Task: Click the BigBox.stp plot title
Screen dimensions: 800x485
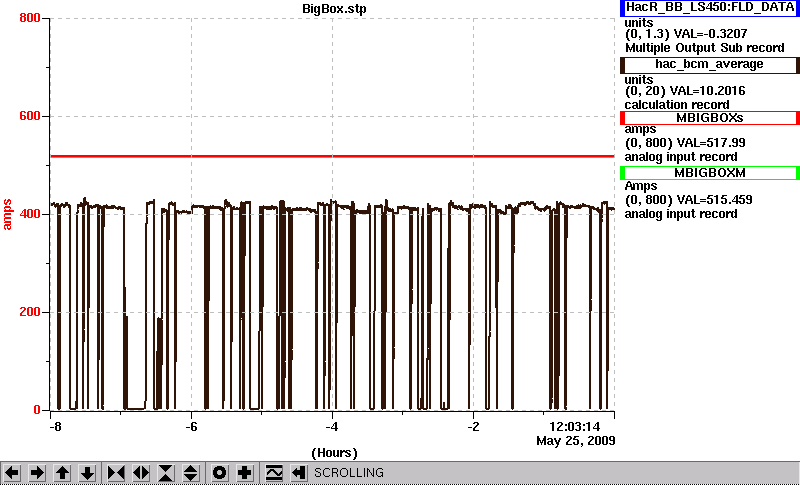Action: [x=334, y=9]
